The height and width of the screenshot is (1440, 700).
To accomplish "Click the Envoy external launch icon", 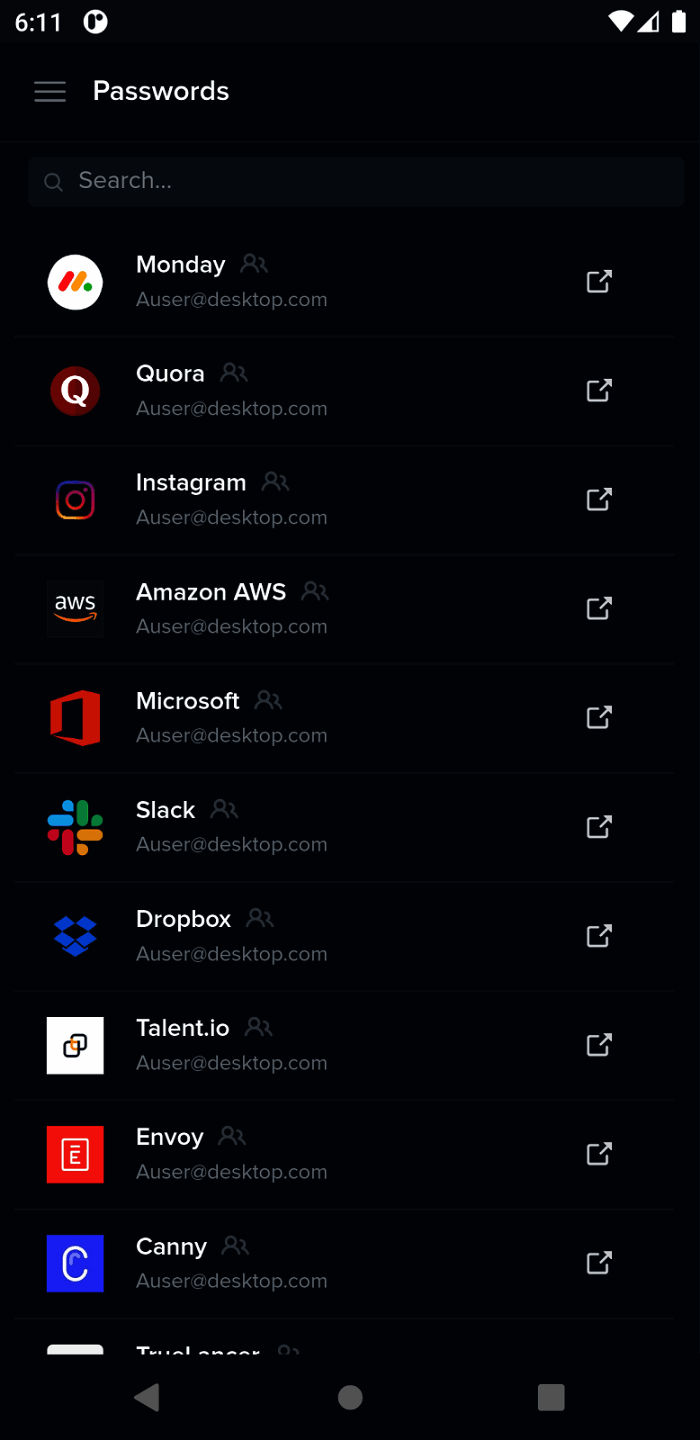I will 598,1154.
